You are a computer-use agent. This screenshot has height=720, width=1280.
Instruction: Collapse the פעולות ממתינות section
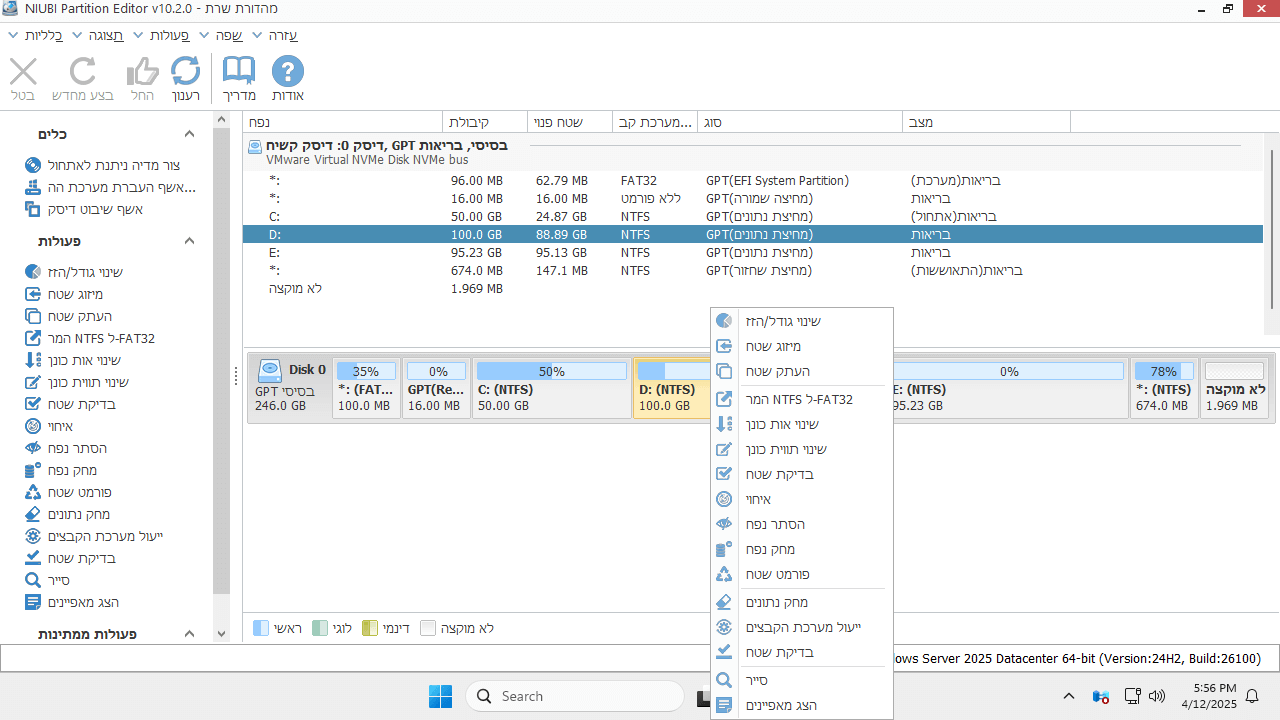click(190, 634)
